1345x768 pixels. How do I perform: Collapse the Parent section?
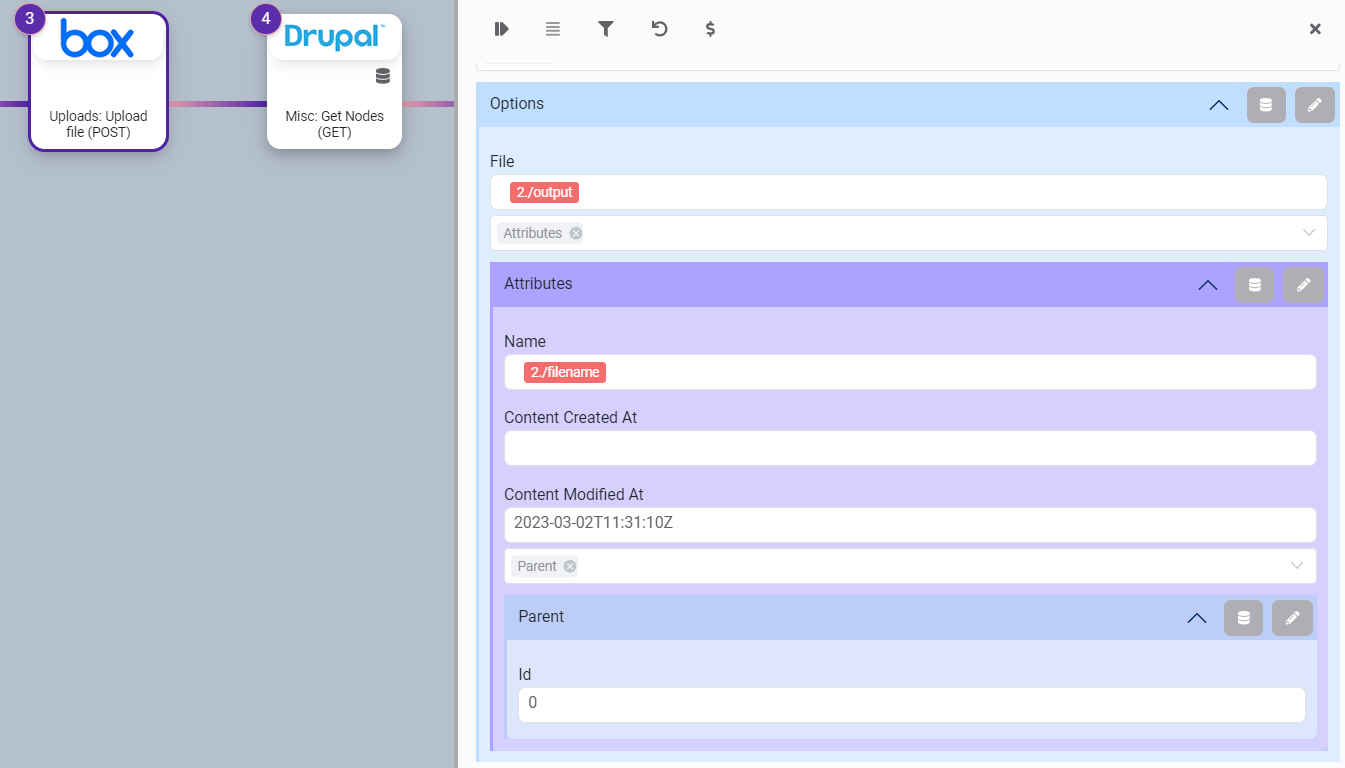[x=1196, y=618]
